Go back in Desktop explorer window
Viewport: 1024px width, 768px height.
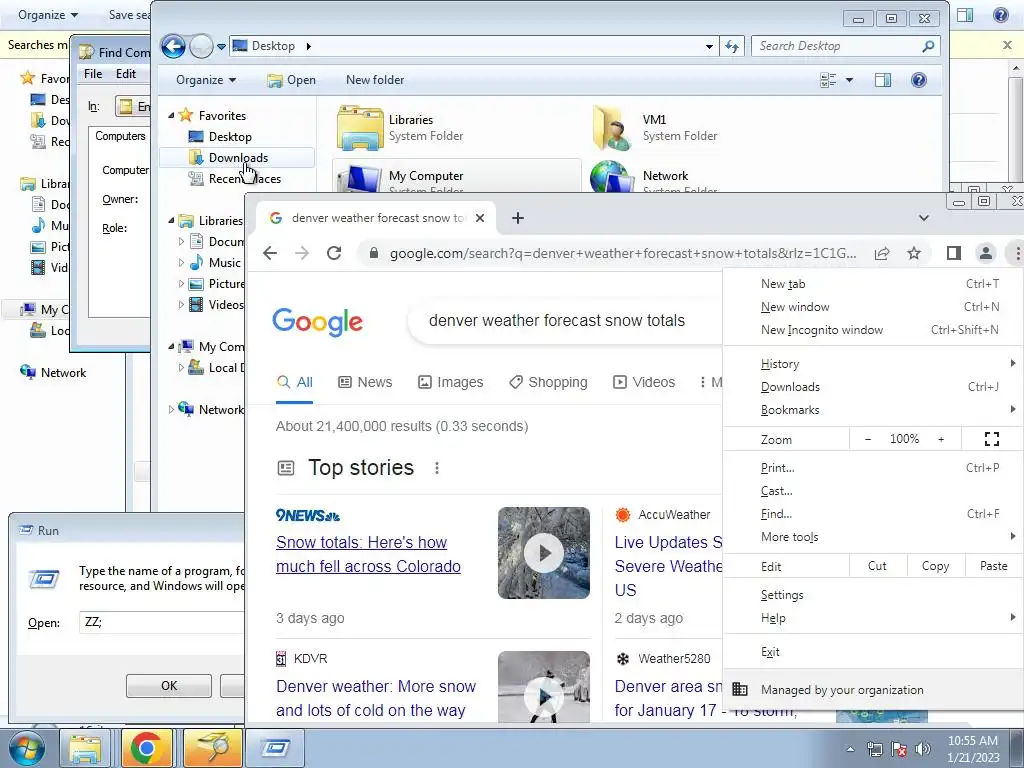tap(173, 46)
